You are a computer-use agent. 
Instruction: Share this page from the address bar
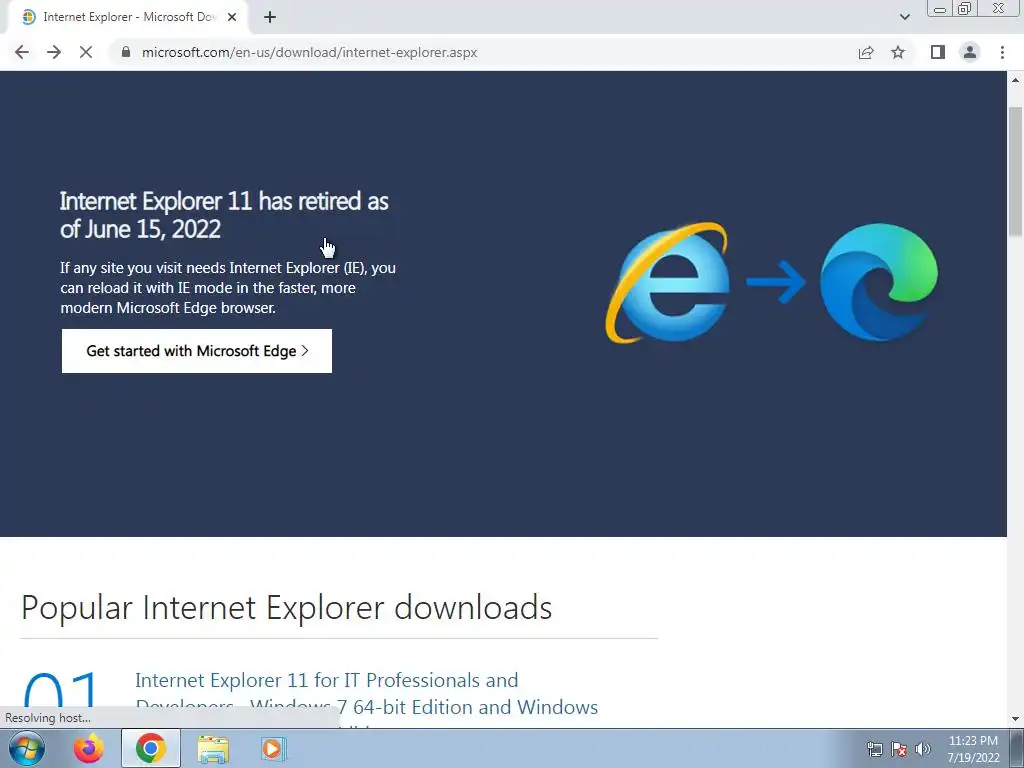point(866,52)
